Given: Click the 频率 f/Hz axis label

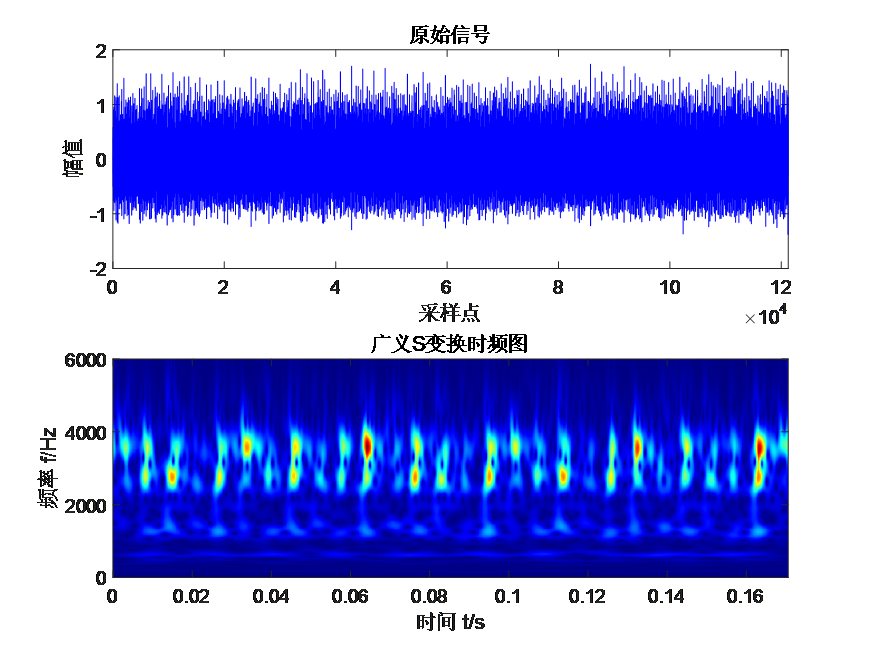Looking at the screenshot, I should click(48, 467).
